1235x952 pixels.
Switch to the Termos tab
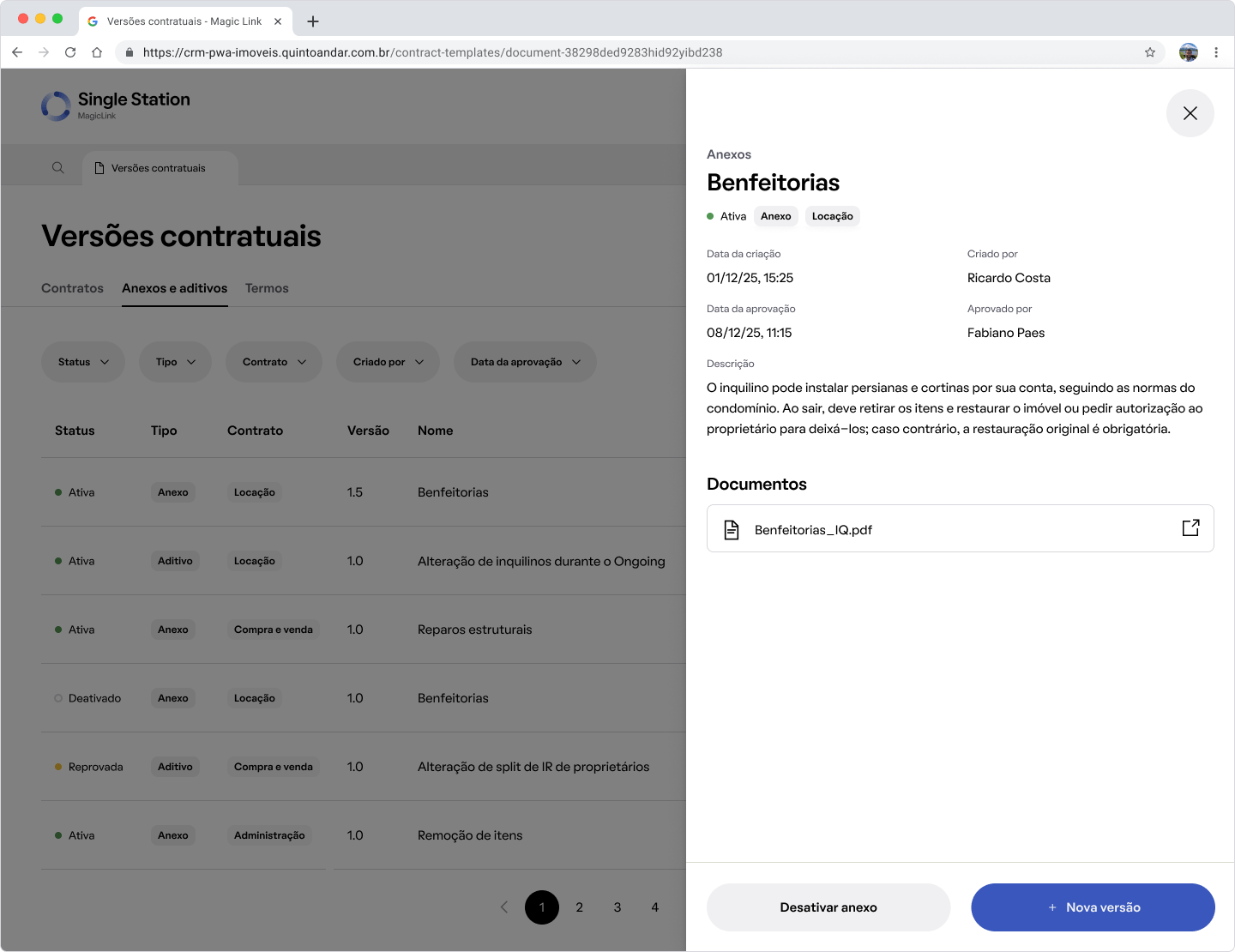pyautogui.click(x=267, y=288)
